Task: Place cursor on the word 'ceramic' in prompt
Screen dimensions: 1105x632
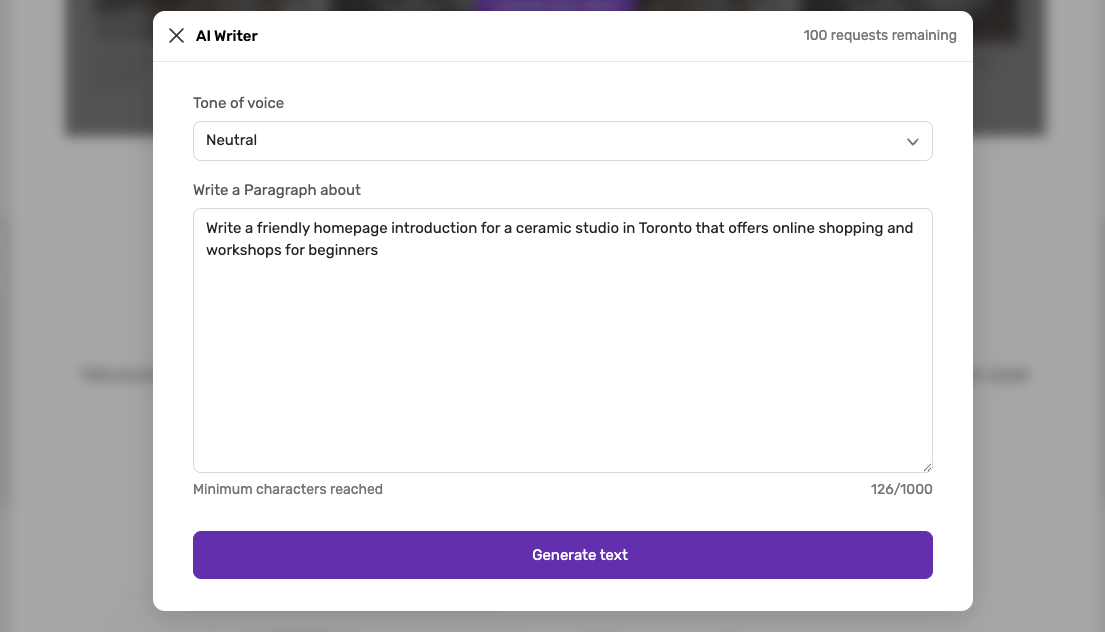Action: (x=543, y=228)
